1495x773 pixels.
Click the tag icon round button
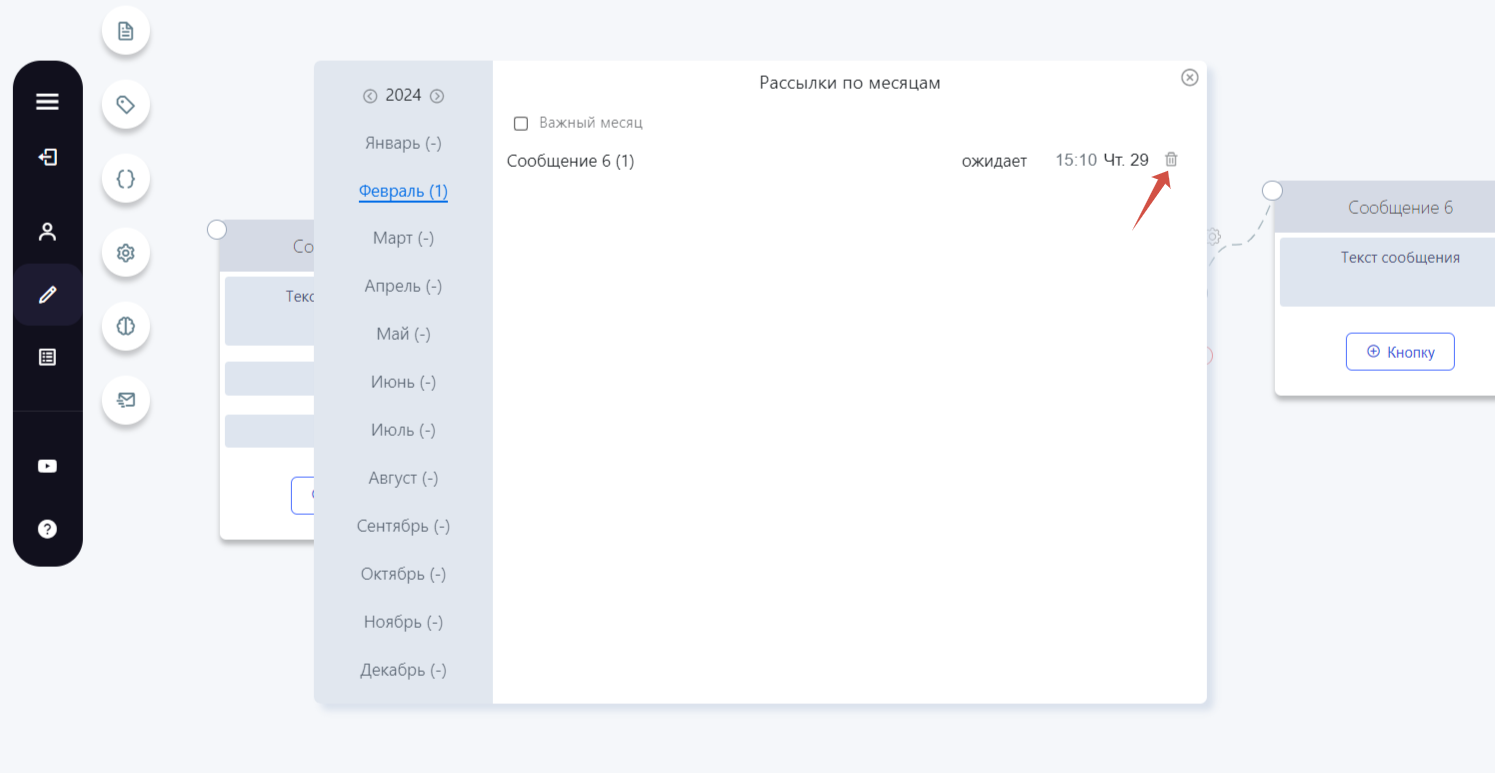pos(126,104)
